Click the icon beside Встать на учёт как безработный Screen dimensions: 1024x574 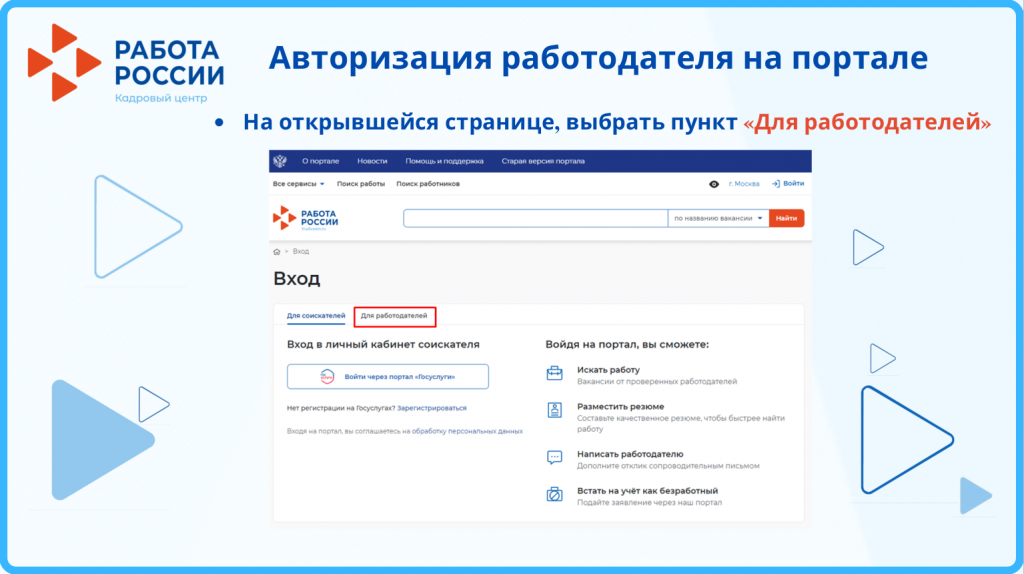click(554, 495)
